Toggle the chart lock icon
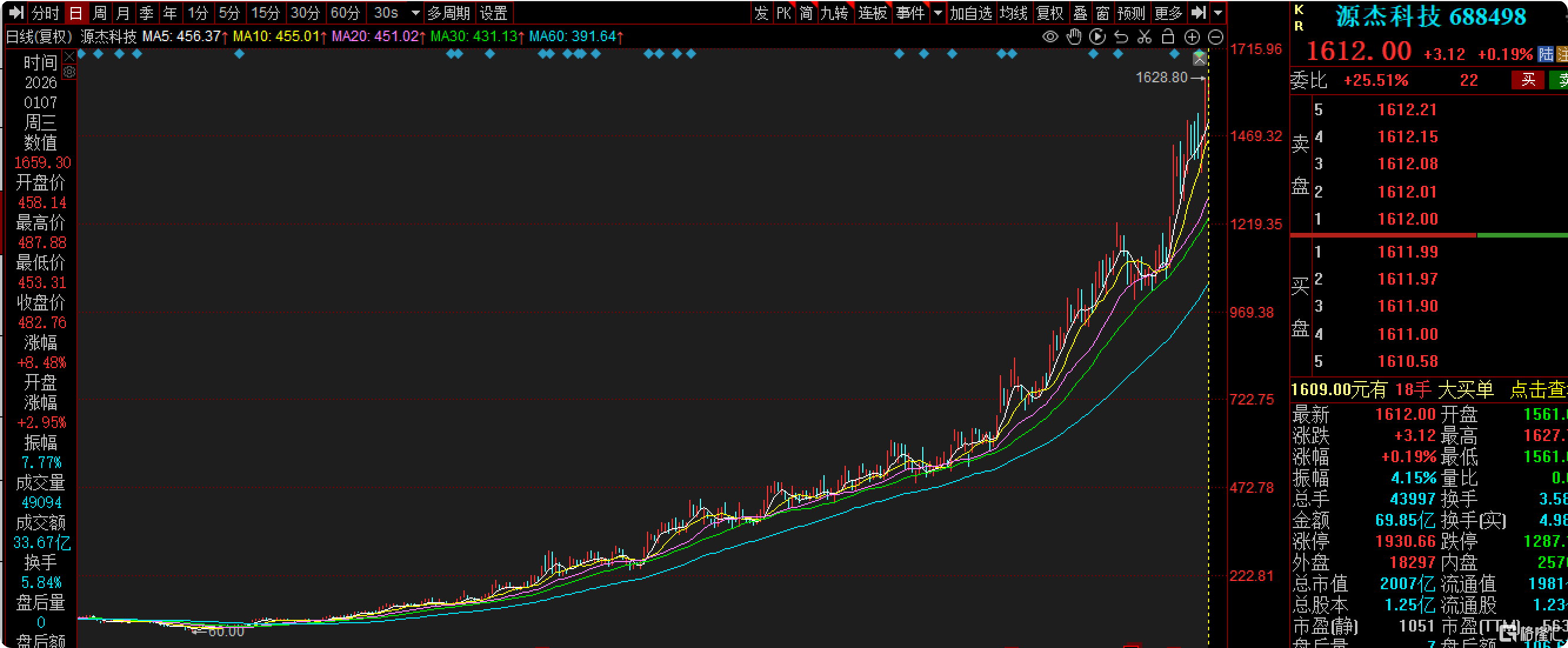This screenshot has width=1568, height=648. 1167,37
